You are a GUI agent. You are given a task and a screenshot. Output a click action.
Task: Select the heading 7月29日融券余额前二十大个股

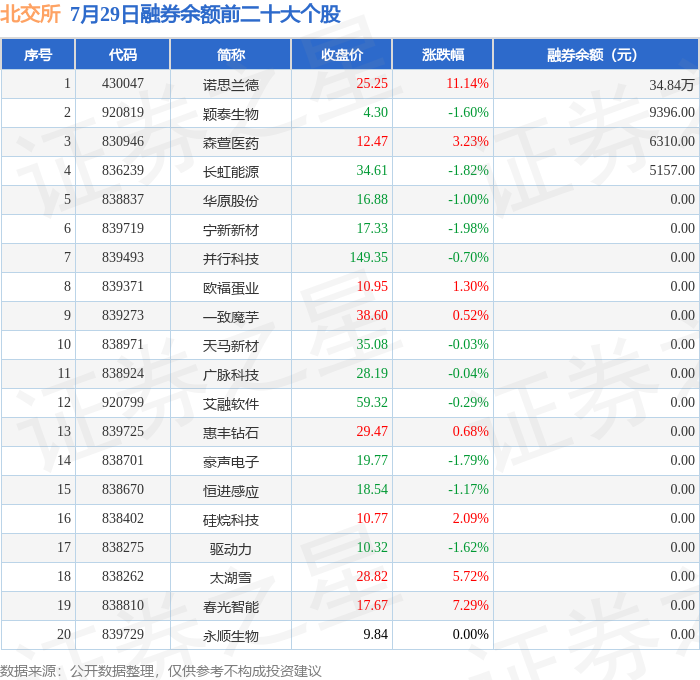205,14
